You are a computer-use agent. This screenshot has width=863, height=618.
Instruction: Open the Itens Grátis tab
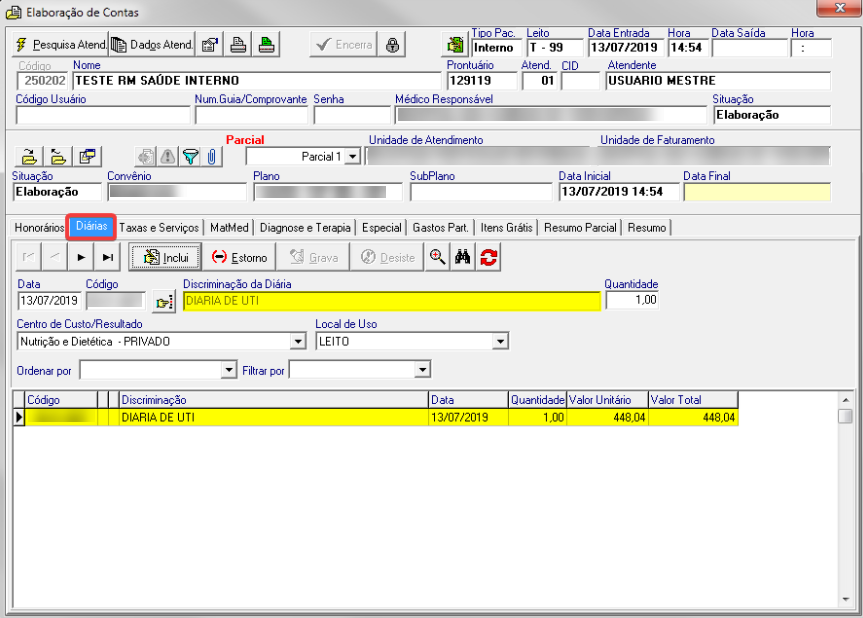pyautogui.click(x=506, y=228)
